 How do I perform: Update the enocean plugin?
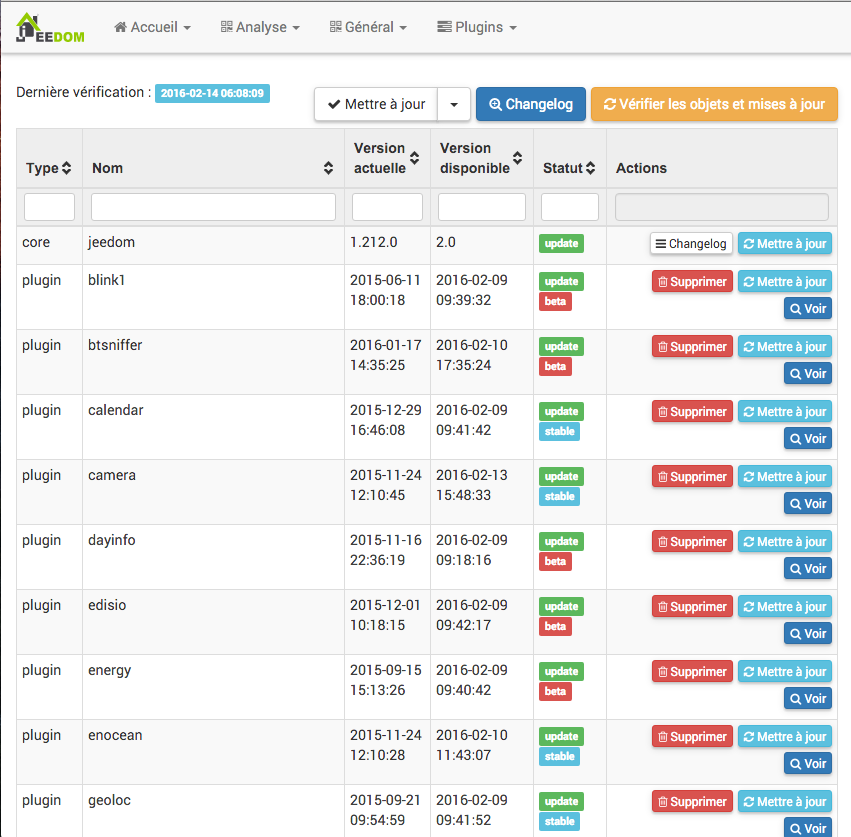785,737
